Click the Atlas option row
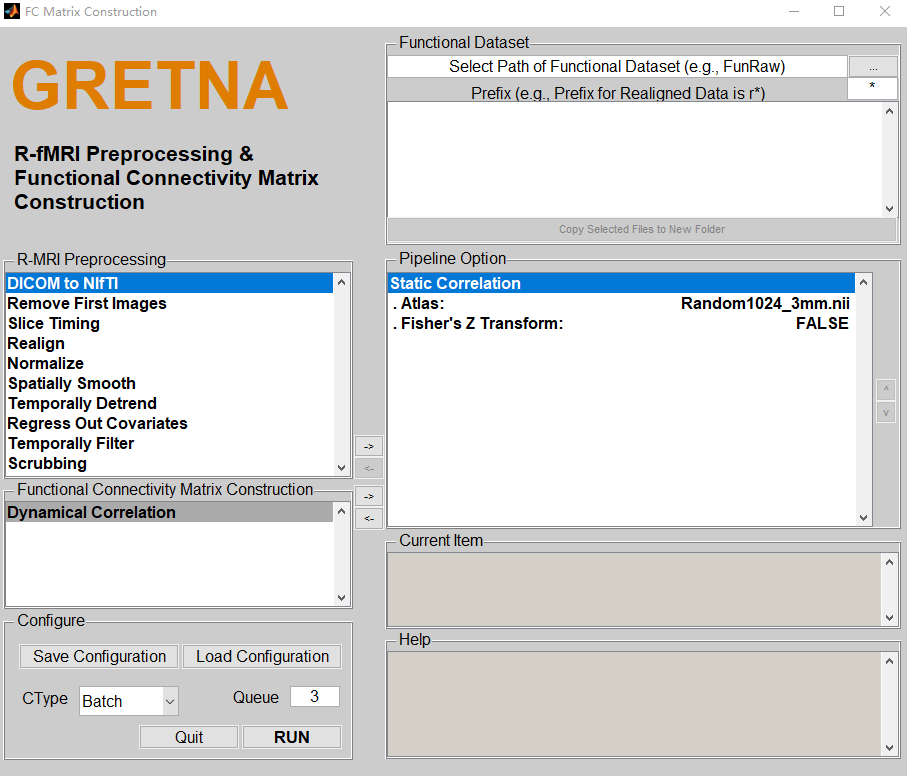Viewport: 907px width, 776px height. pos(621,304)
